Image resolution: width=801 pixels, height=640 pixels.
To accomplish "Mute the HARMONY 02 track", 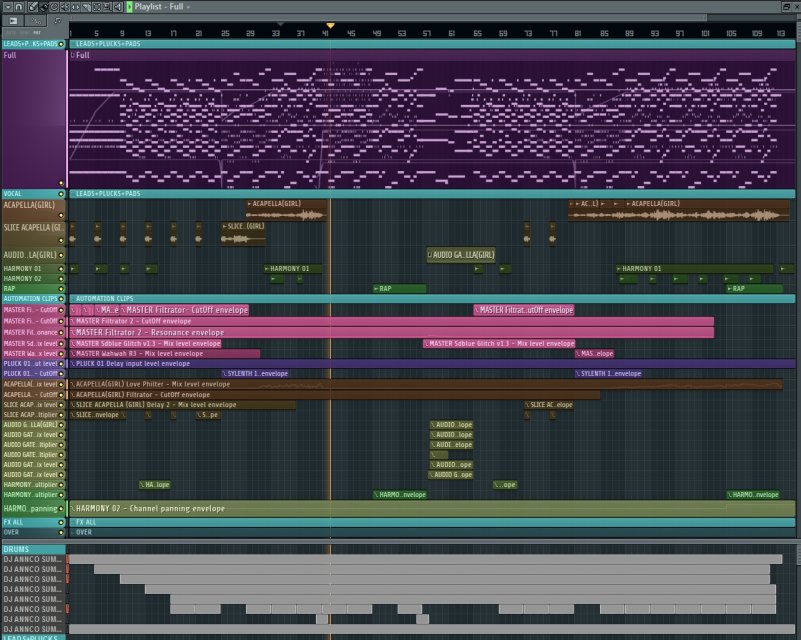I will pyautogui.click(x=61, y=279).
